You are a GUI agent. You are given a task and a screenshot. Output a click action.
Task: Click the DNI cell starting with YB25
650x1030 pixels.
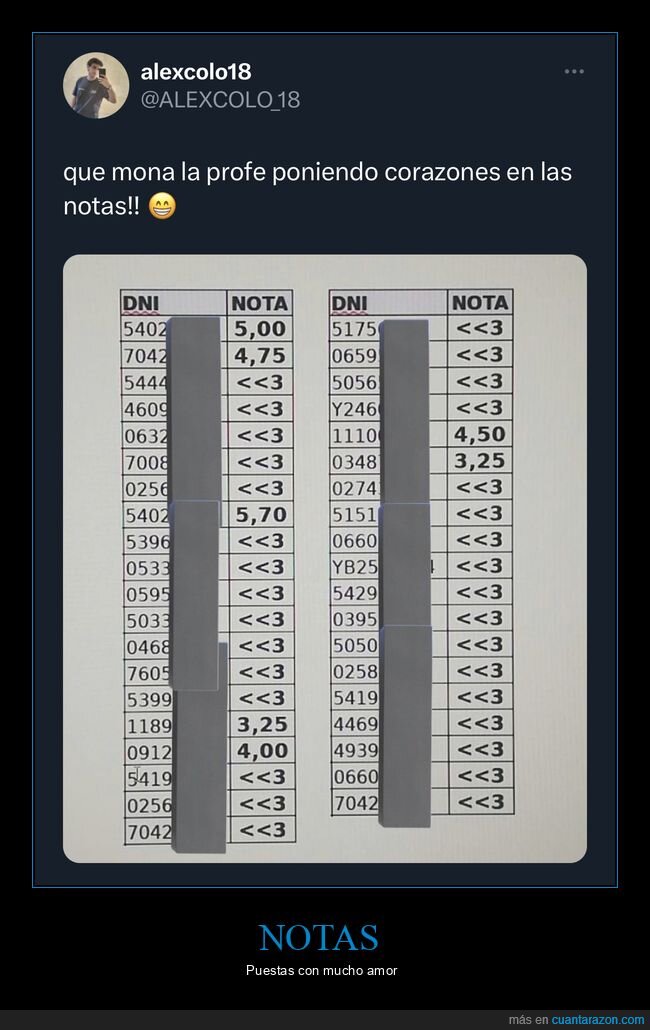point(354,567)
